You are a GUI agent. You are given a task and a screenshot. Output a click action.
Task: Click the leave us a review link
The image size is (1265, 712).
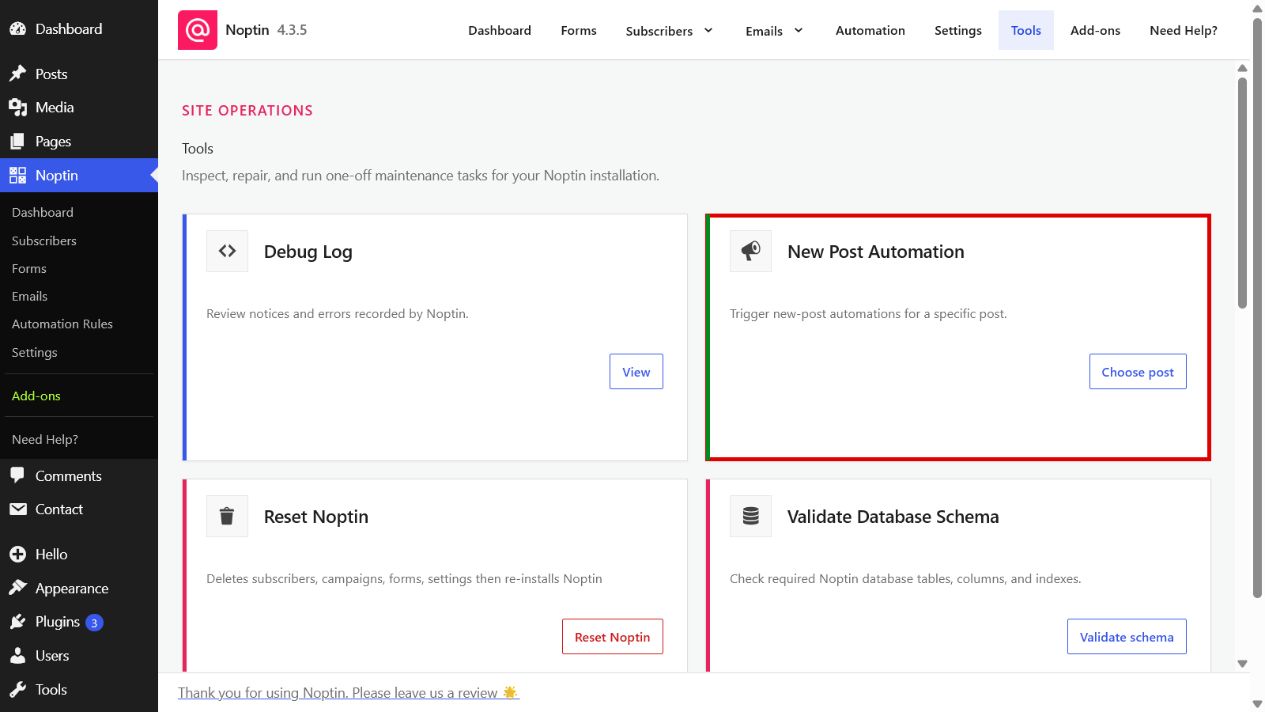tap(348, 692)
